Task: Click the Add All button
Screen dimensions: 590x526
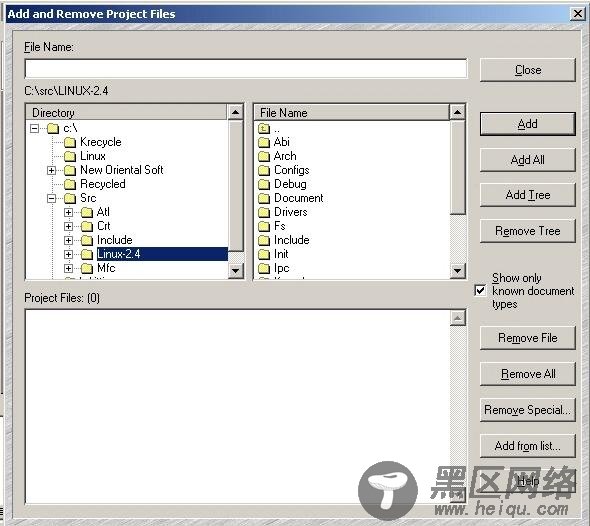Action: point(528,160)
